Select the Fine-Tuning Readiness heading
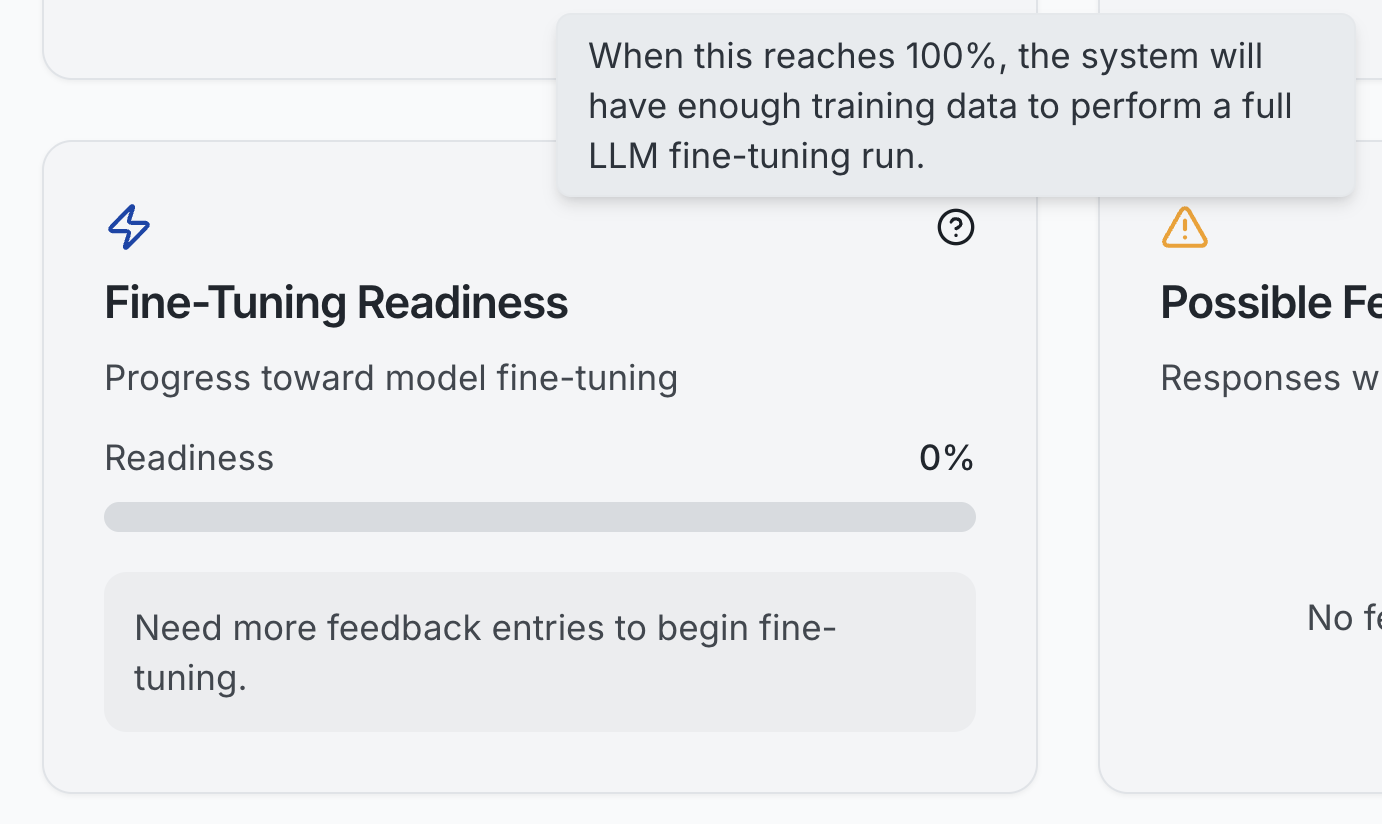 [x=336, y=302]
